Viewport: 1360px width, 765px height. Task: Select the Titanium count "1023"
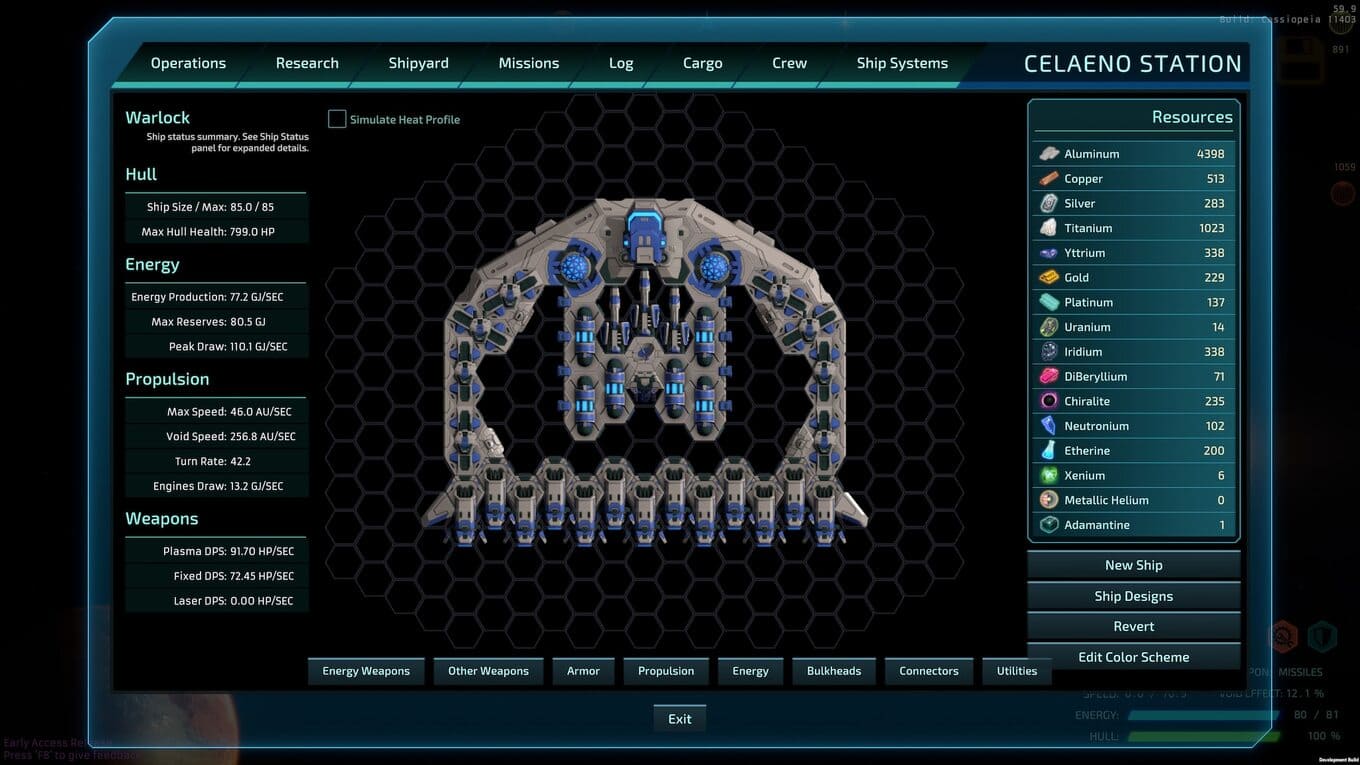click(x=1210, y=228)
